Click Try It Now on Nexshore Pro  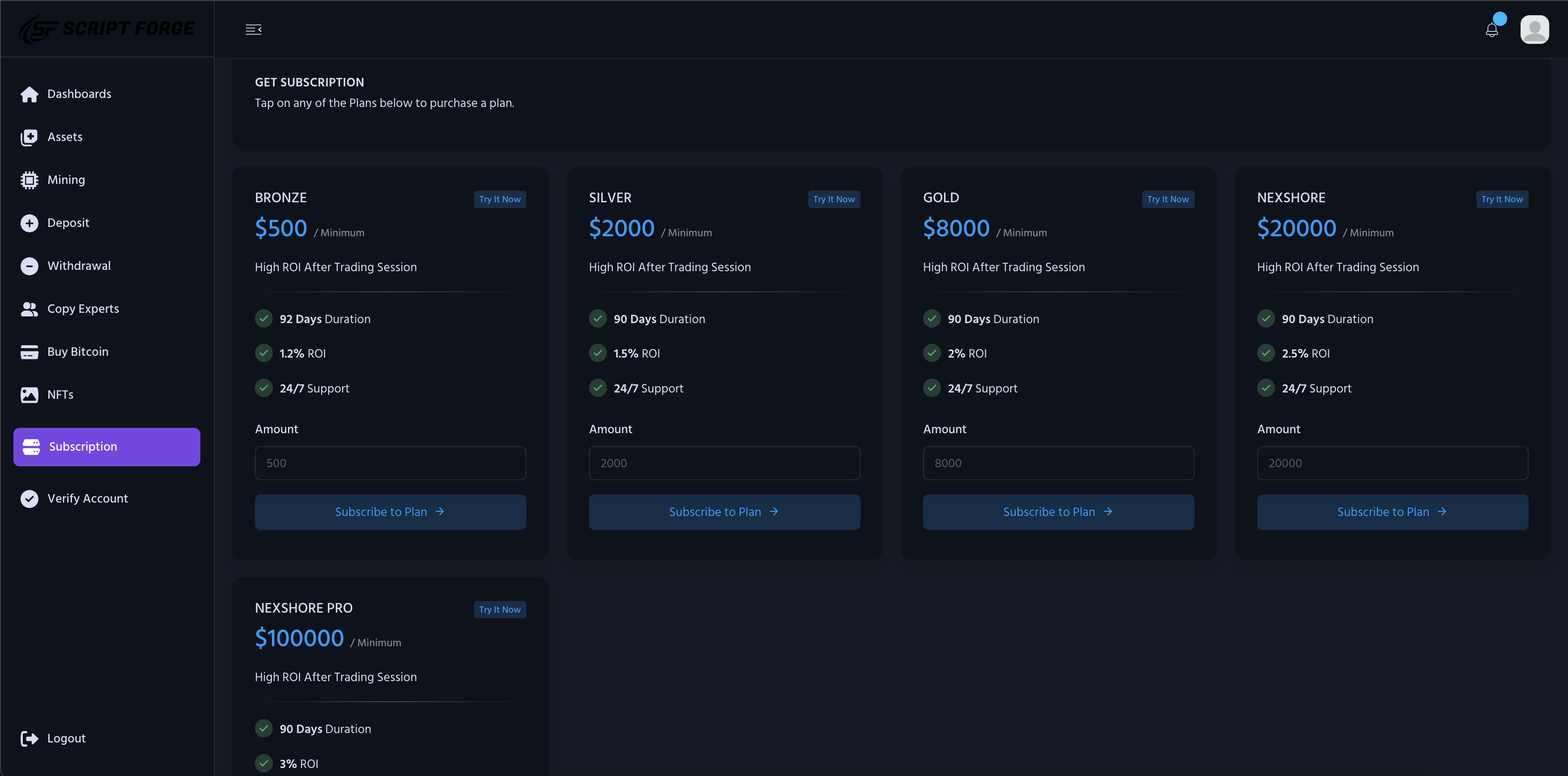coord(499,609)
